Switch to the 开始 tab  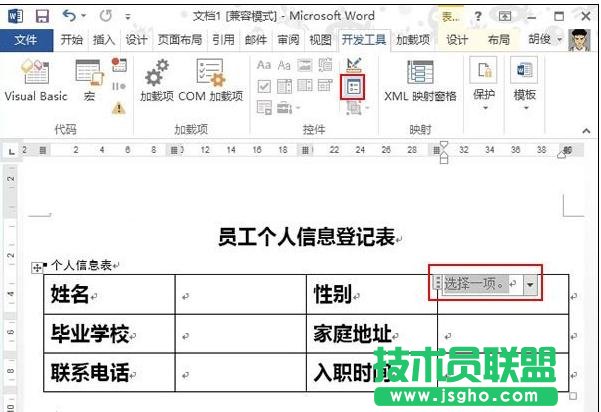tap(71, 39)
